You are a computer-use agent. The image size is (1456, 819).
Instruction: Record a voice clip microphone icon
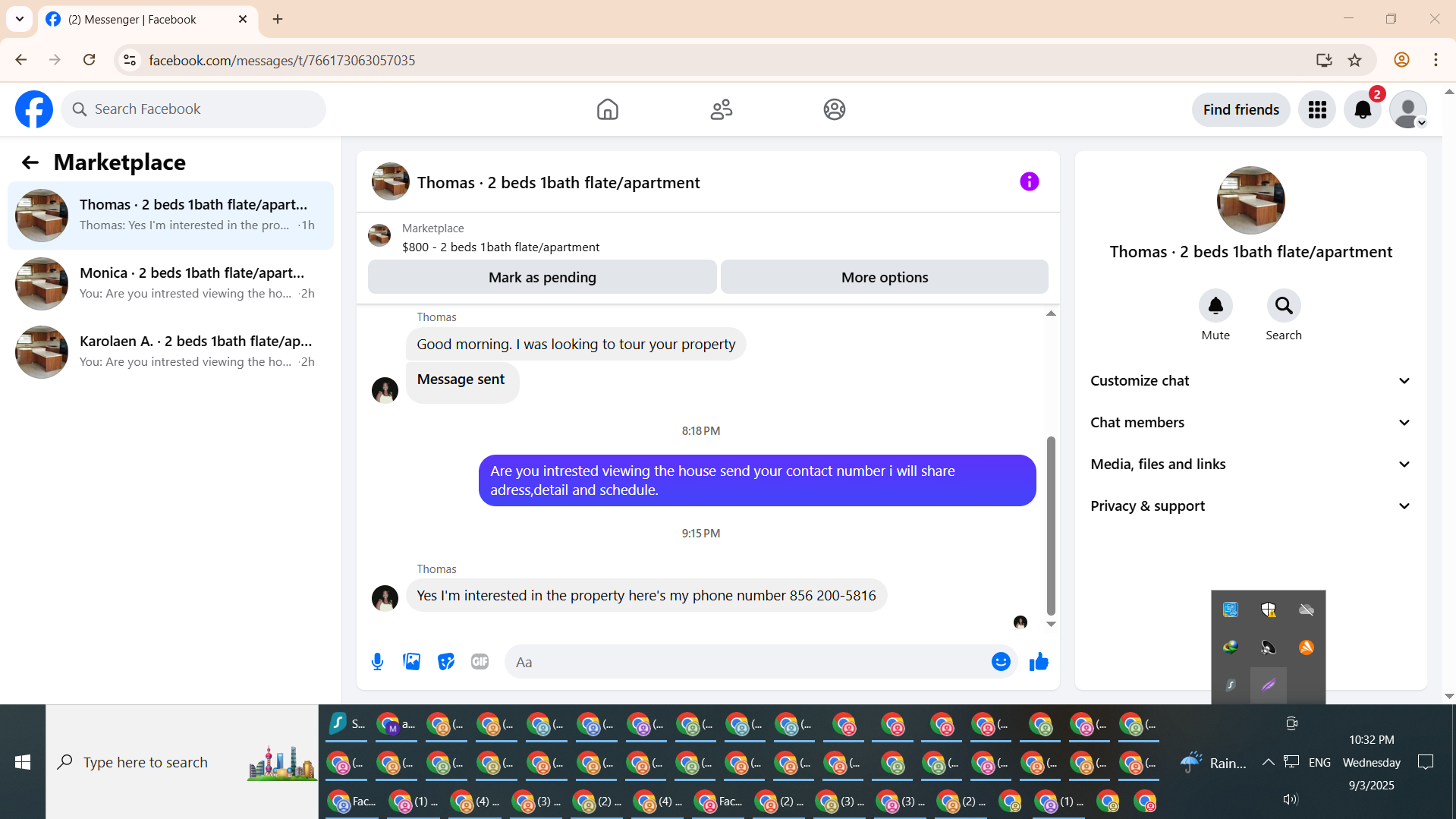coord(377,662)
